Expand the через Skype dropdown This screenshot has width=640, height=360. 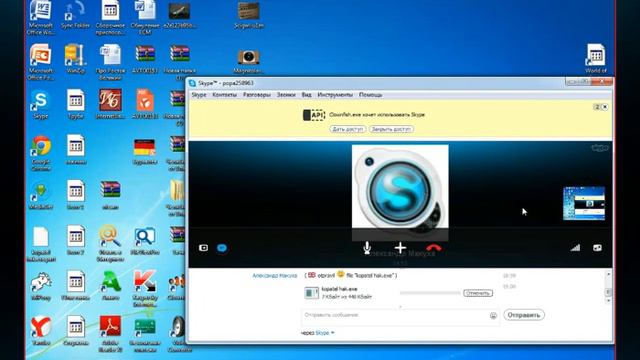pos(324,333)
